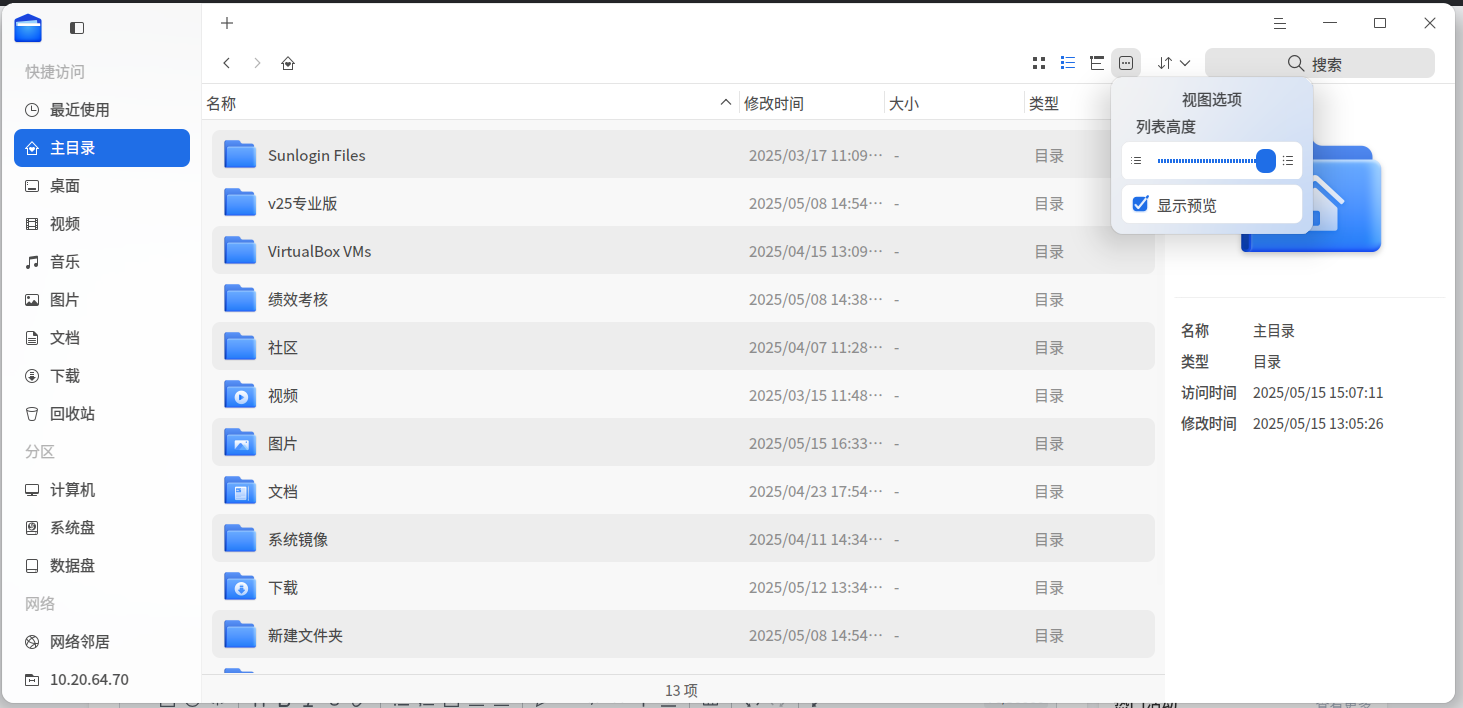Click the 图片 folder icon in file list

[x=240, y=443]
